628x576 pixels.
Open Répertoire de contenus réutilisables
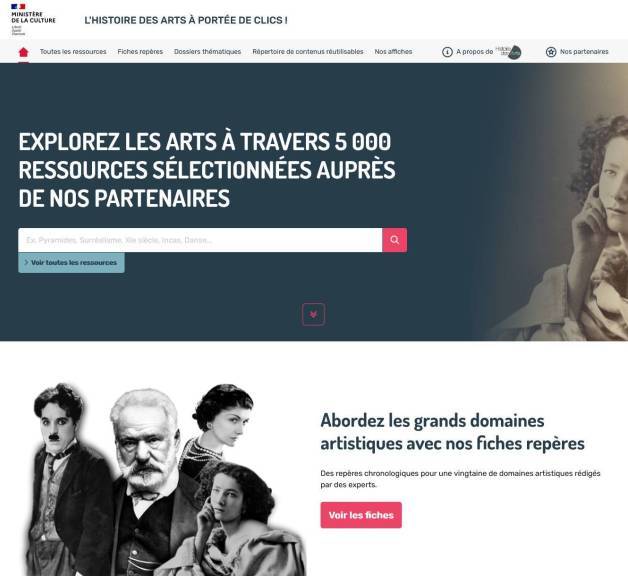pyautogui.click(x=308, y=52)
